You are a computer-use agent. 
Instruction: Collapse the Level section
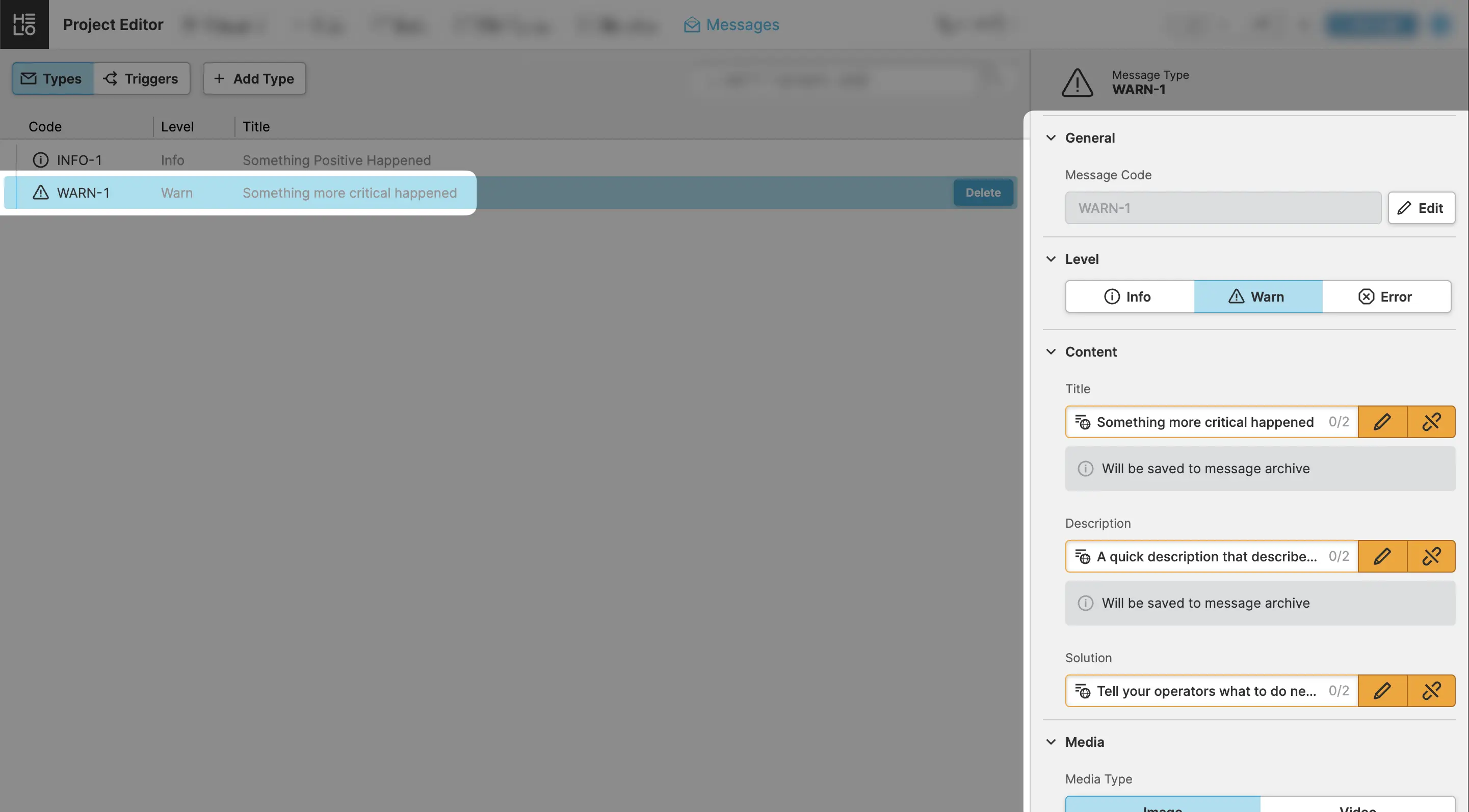tap(1051, 259)
